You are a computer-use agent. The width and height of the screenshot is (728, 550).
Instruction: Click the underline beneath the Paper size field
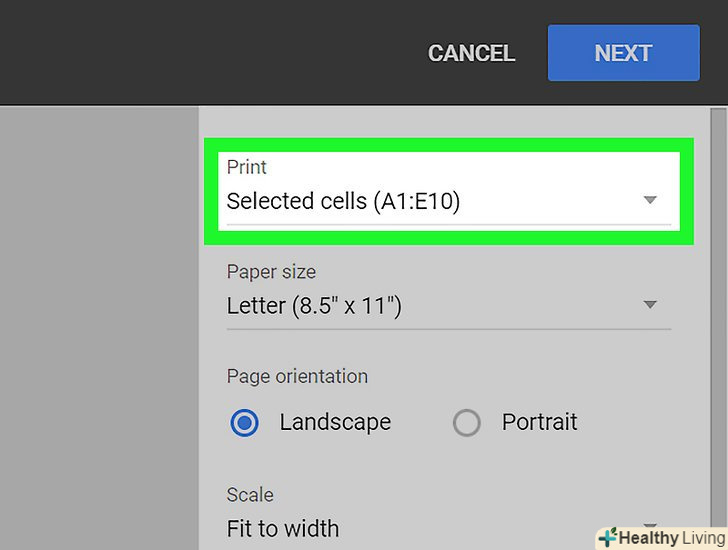click(448, 328)
